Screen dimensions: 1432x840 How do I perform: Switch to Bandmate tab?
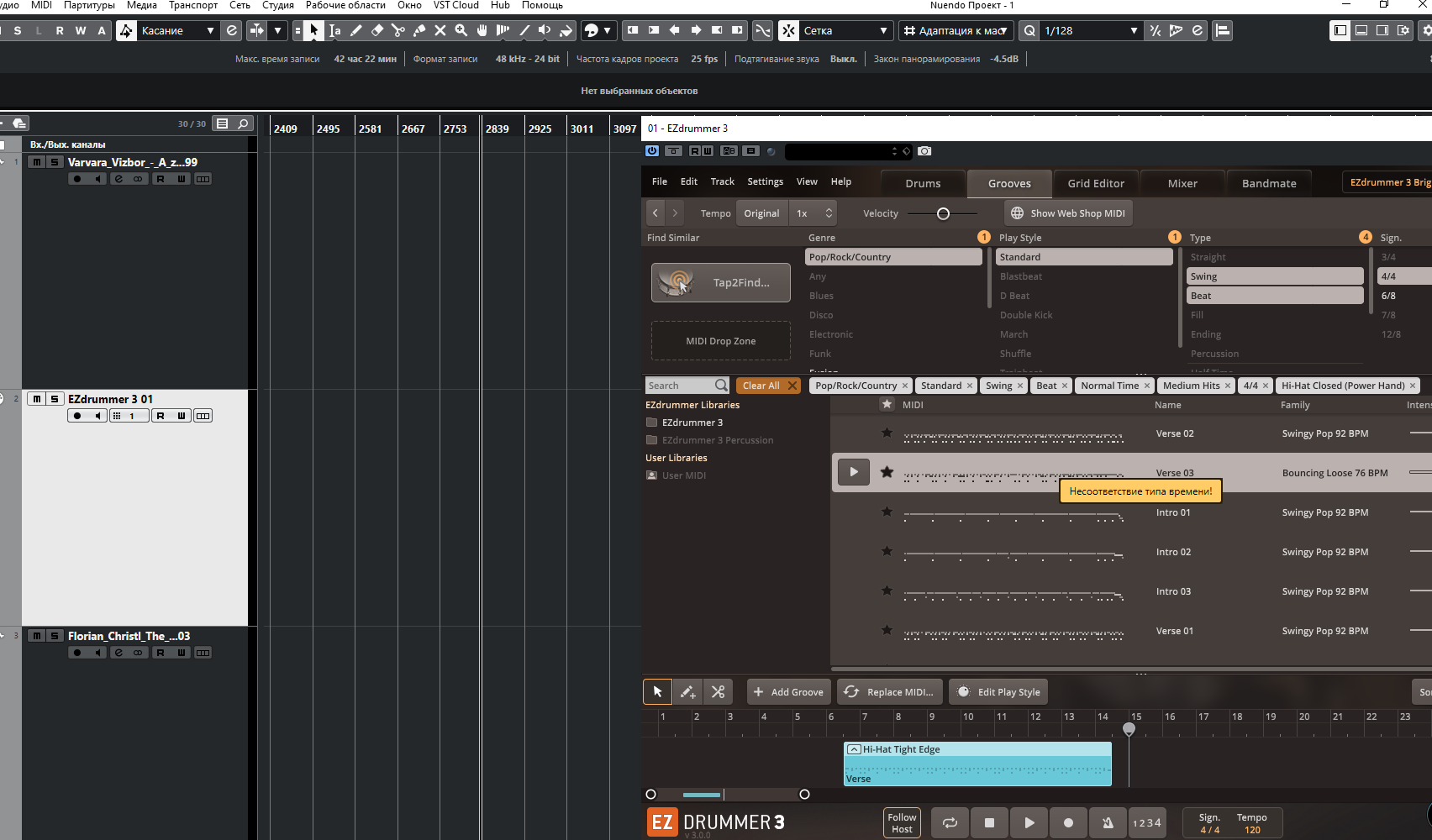point(1269,183)
